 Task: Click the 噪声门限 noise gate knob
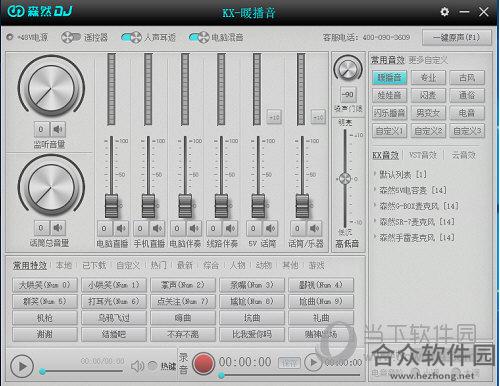(348, 69)
